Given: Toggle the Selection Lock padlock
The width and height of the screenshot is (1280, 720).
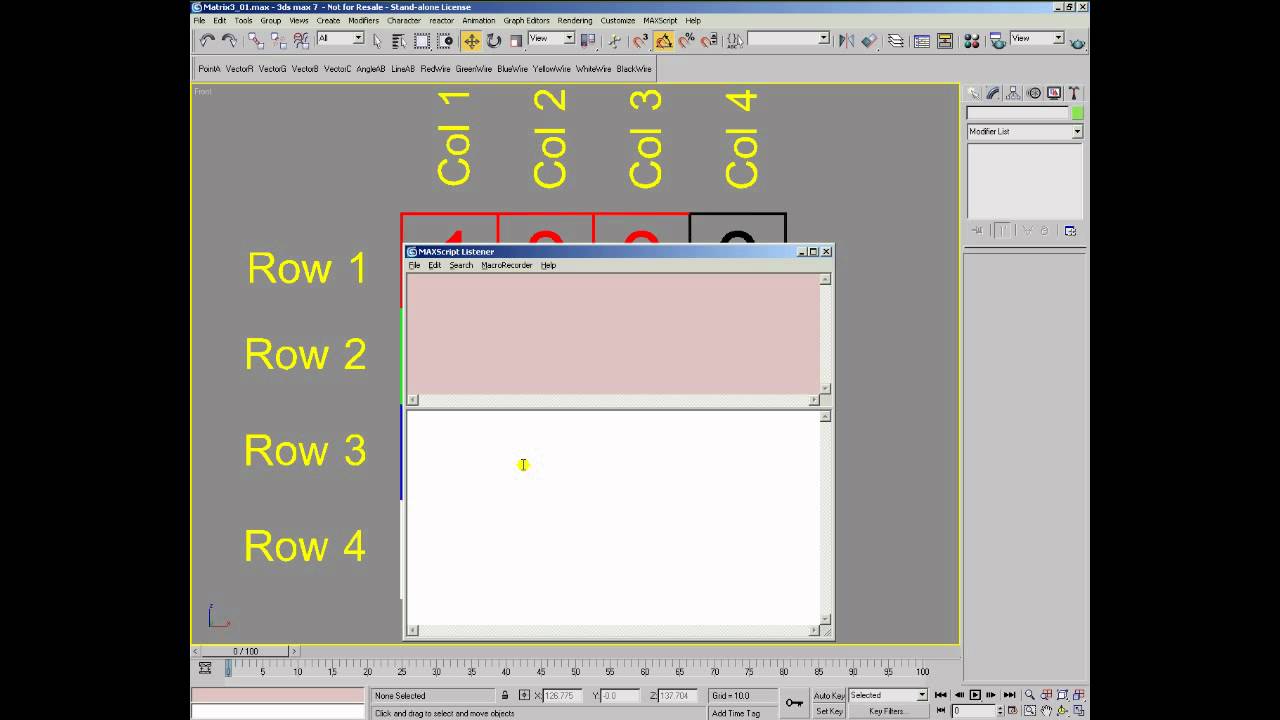Looking at the screenshot, I should point(505,695).
